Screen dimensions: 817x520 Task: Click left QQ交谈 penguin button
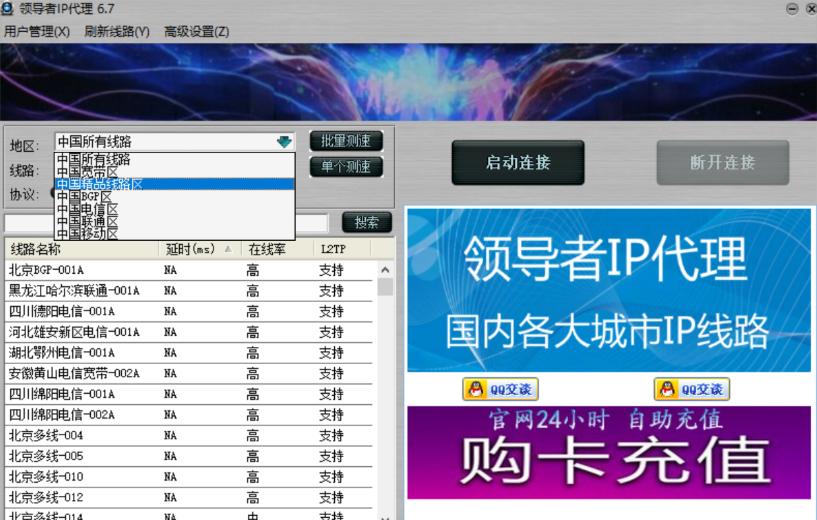[500, 389]
